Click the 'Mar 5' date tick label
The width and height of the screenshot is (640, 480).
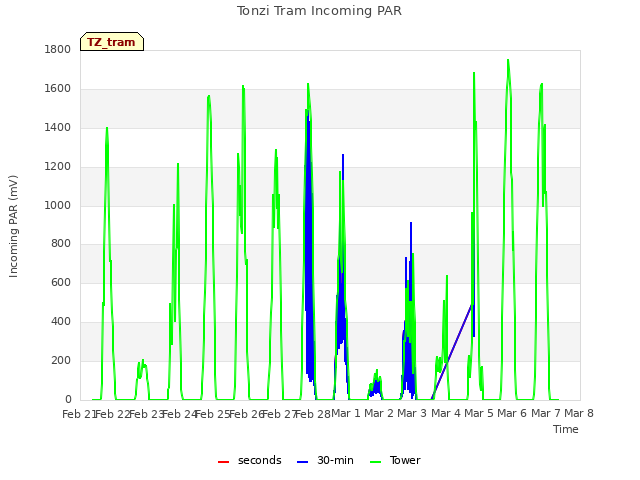pyautogui.click(x=479, y=413)
